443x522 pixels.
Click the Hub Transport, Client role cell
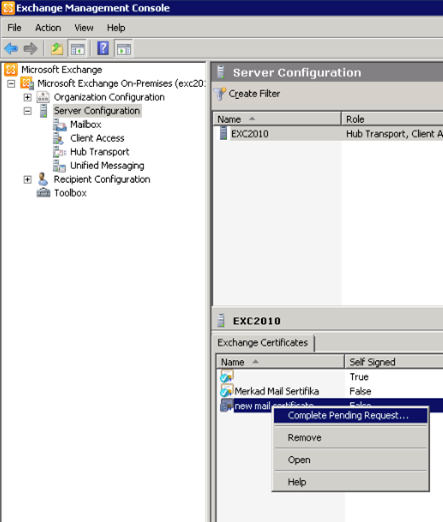click(394, 134)
